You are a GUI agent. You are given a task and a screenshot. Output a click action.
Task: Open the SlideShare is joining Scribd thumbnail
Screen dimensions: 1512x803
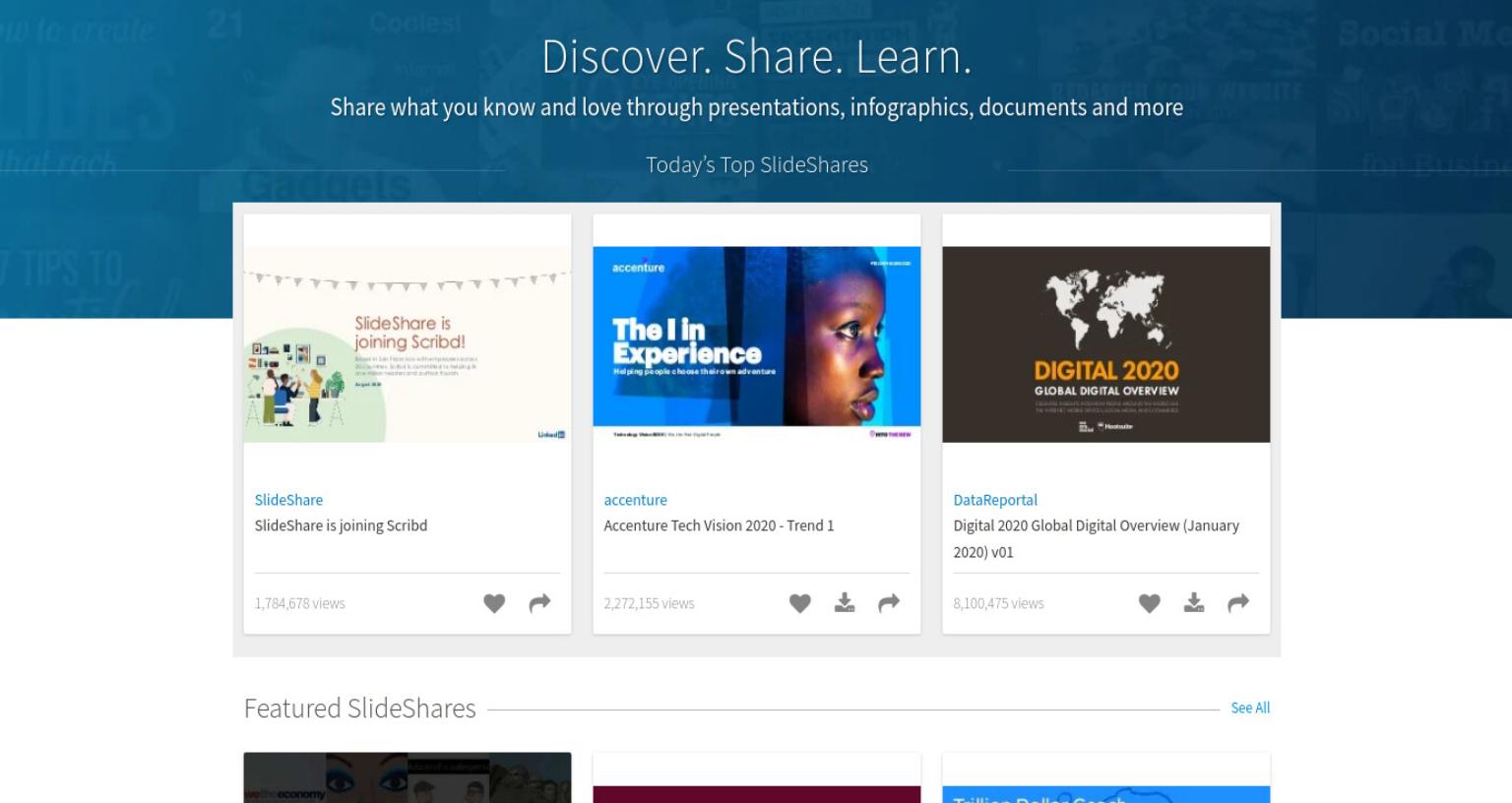(x=408, y=344)
